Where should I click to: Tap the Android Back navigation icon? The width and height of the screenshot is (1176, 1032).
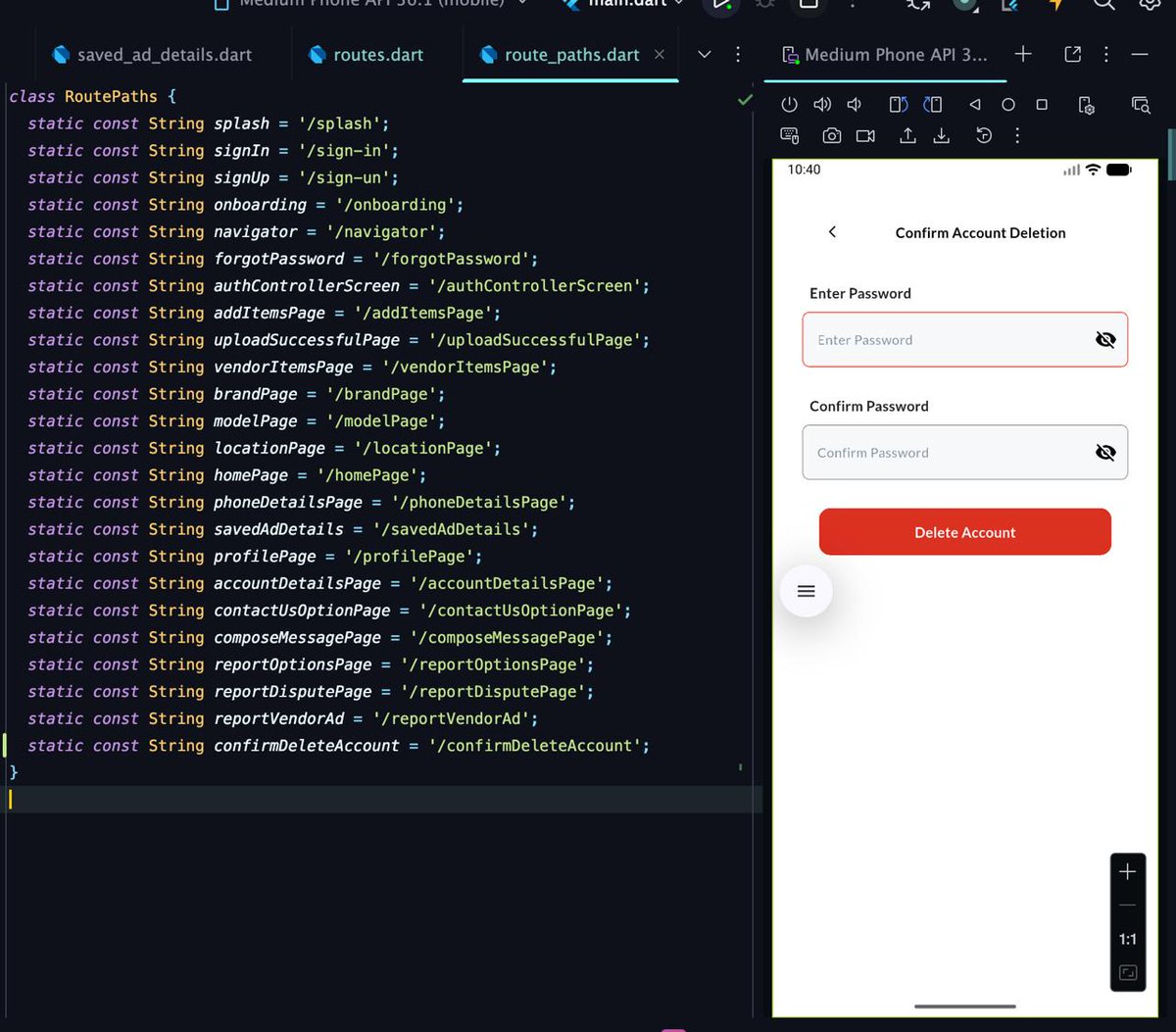[975, 105]
